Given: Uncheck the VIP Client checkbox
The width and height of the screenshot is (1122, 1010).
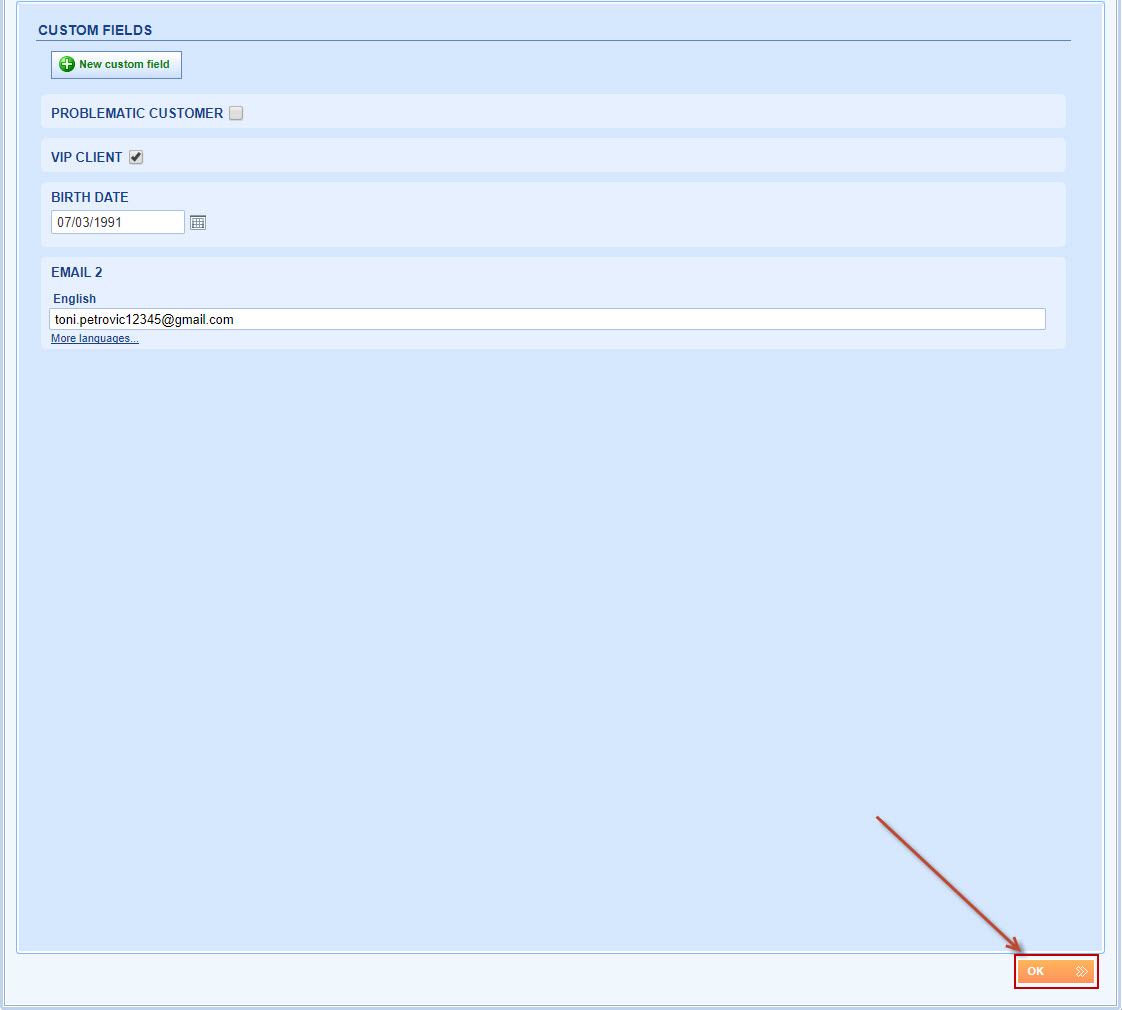Looking at the screenshot, I should (136, 157).
